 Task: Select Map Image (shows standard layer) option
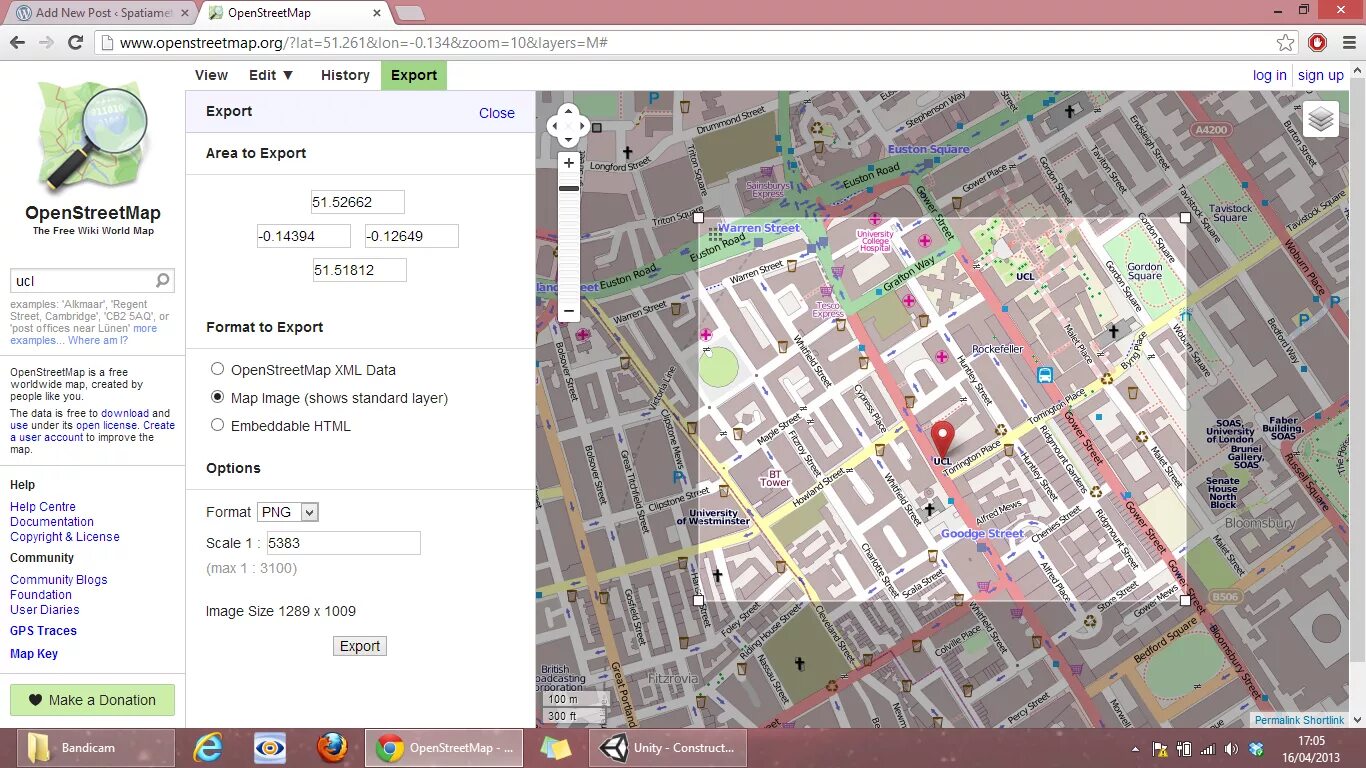coord(217,397)
